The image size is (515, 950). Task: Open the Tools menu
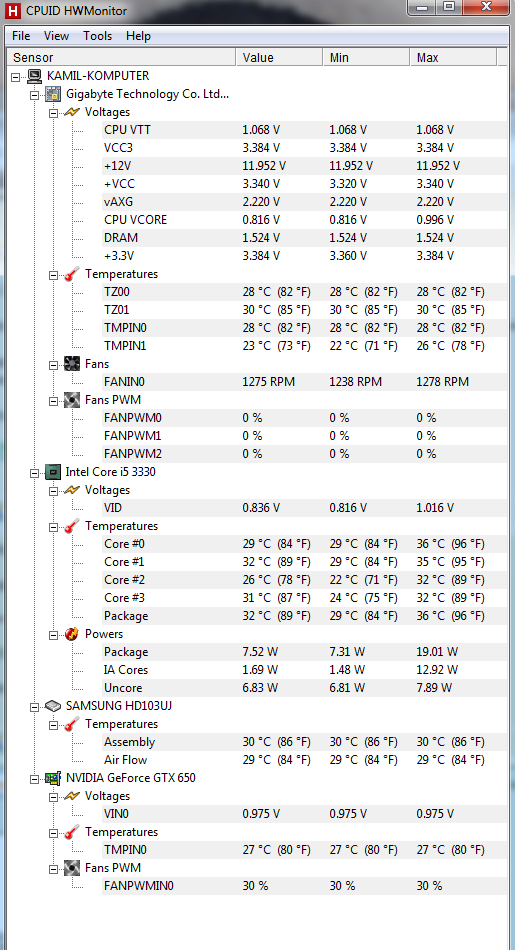coord(98,36)
